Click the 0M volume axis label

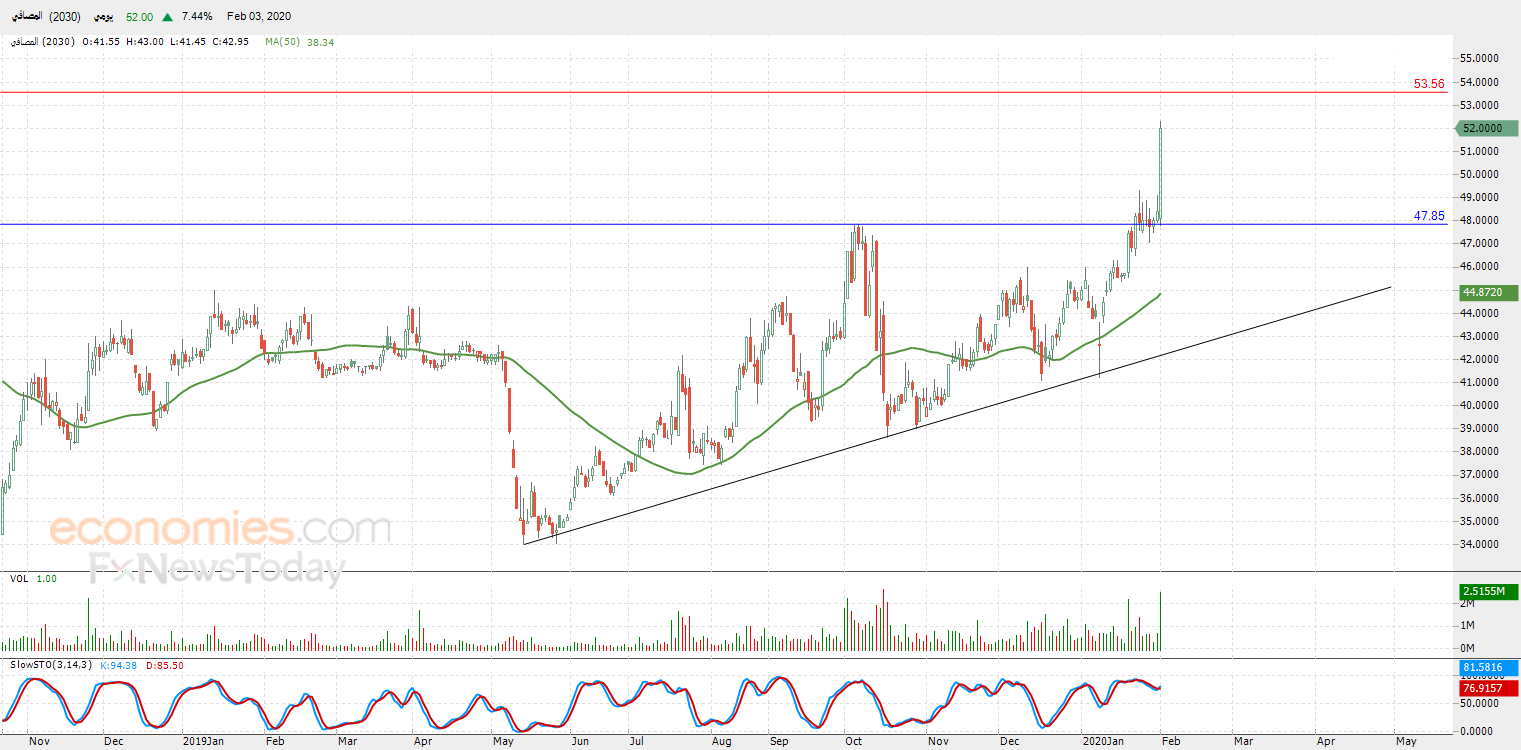(1468, 648)
